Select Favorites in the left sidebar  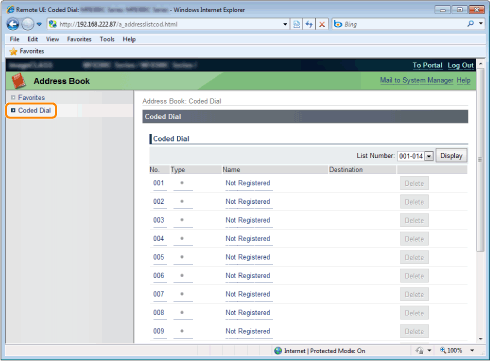click(x=31, y=97)
